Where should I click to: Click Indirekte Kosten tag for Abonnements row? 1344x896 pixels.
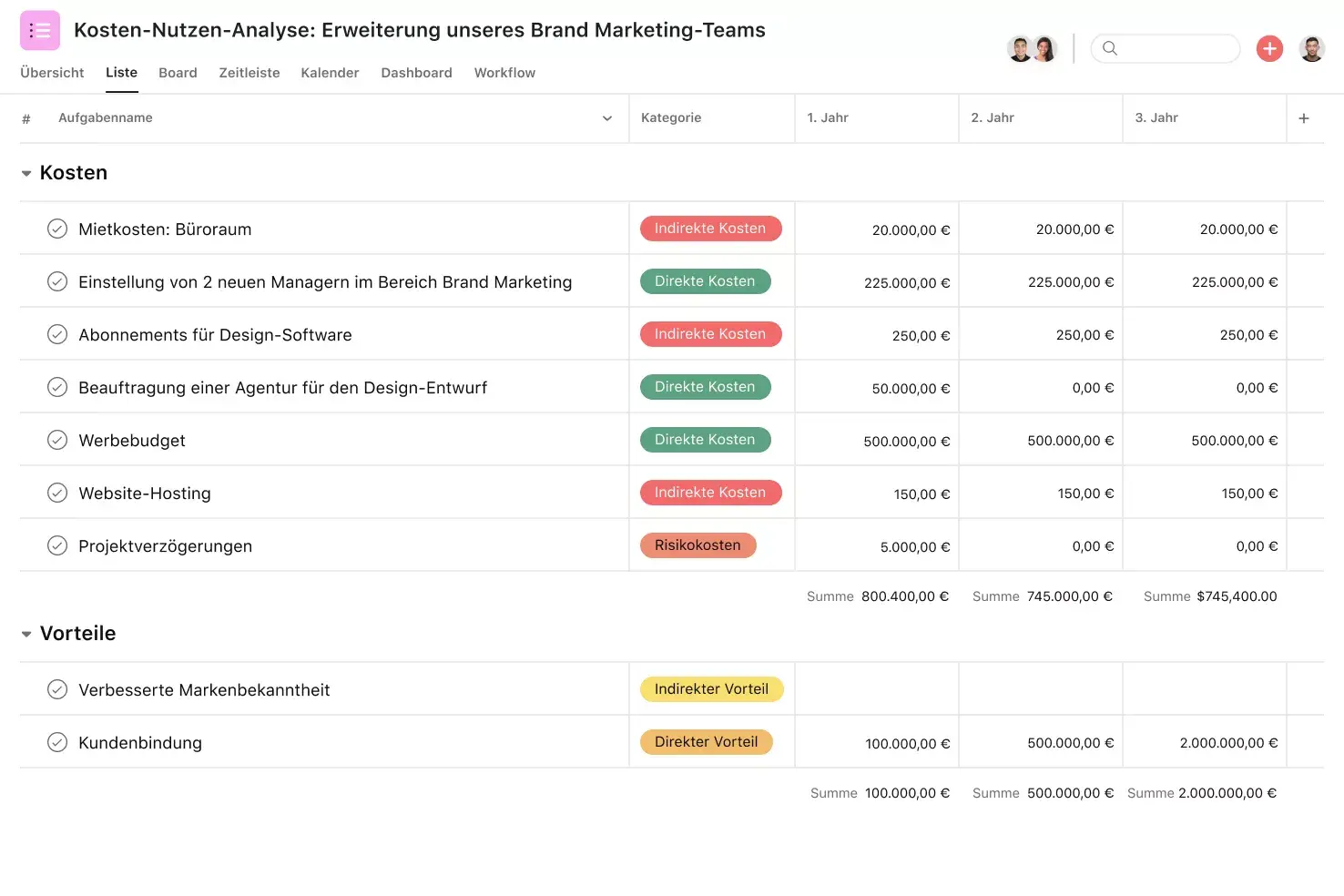710,334
